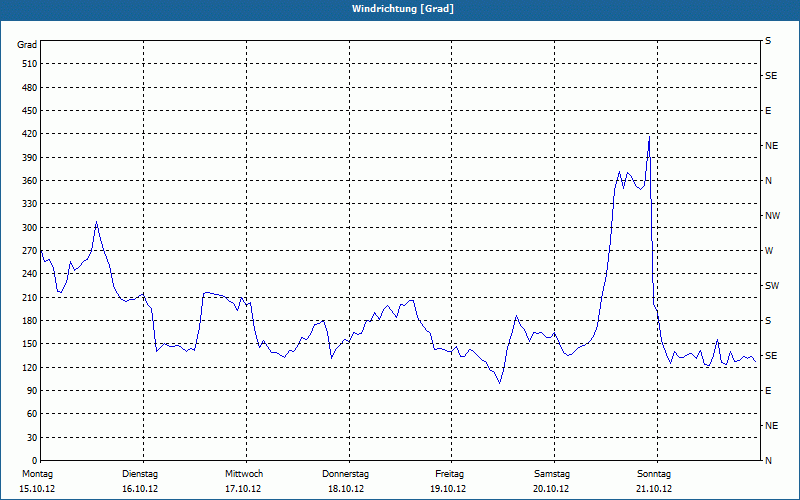Click the 'W' compass direction label

[x=769, y=251]
